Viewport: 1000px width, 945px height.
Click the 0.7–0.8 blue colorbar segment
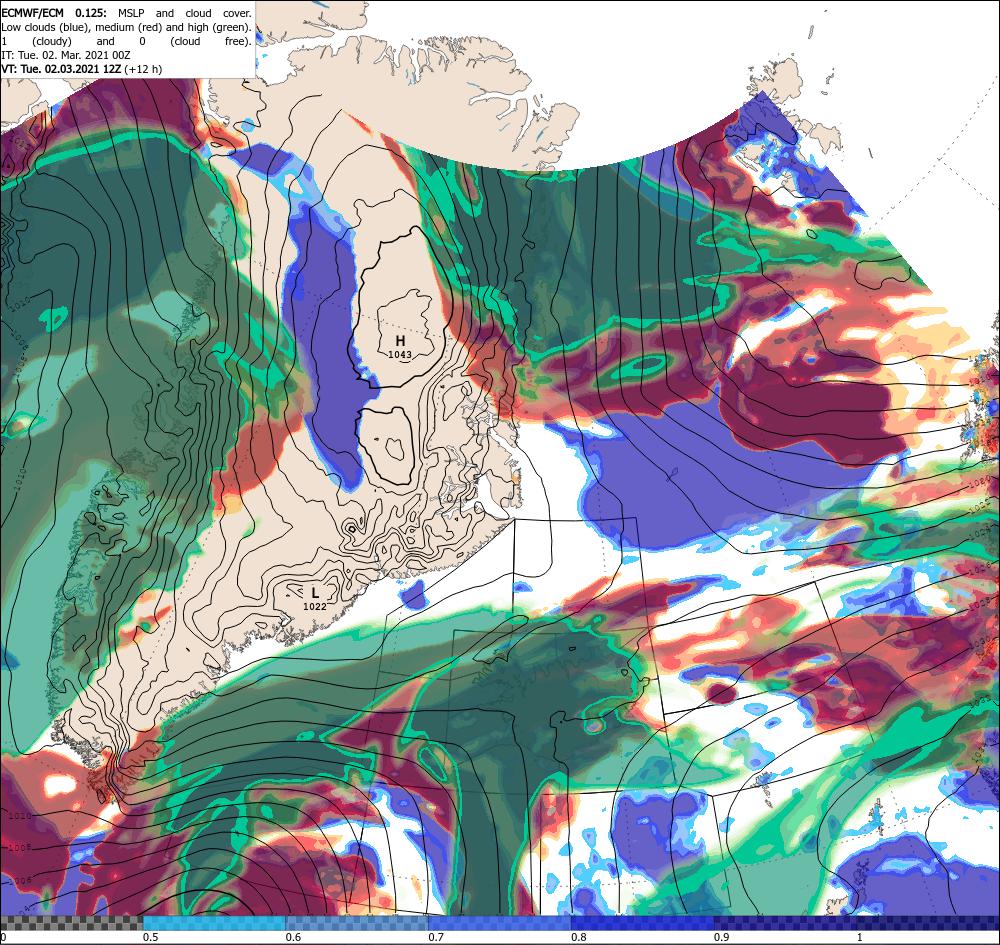point(500,923)
